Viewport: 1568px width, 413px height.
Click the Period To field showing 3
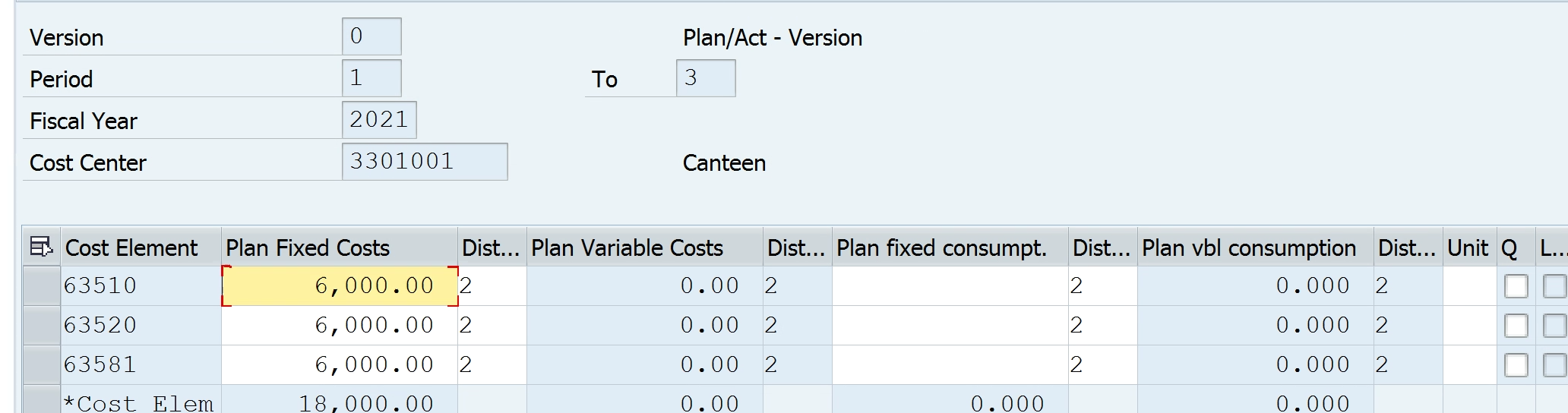[705, 78]
